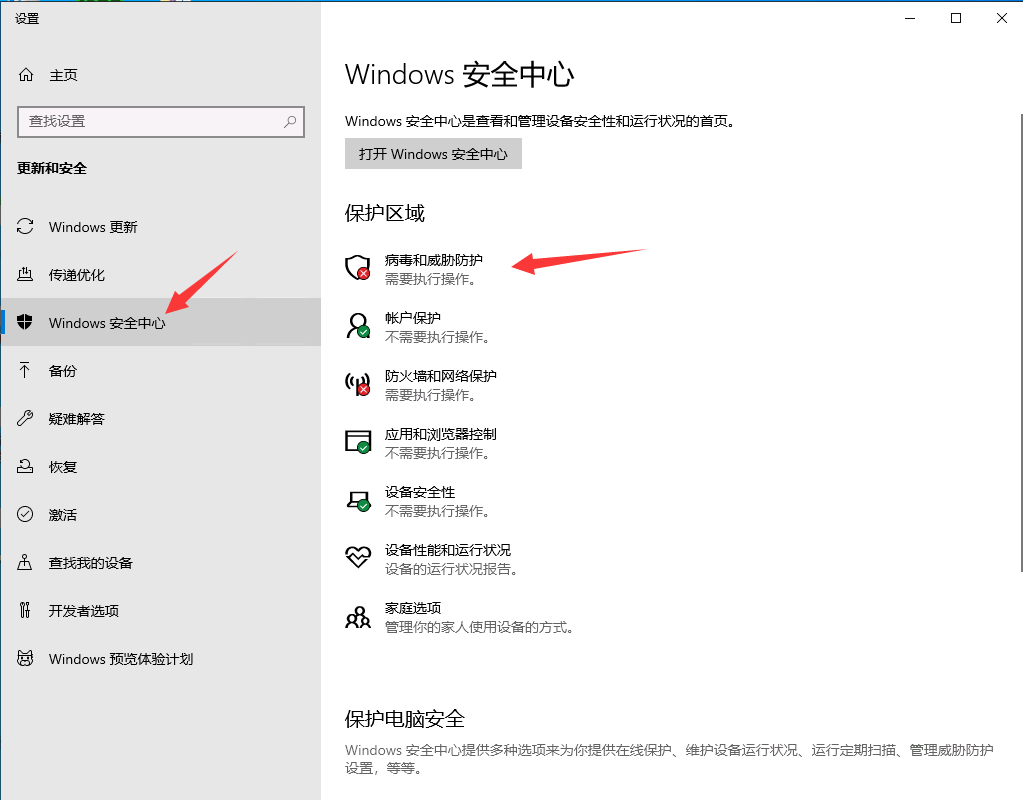The height and width of the screenshot is (800, 1023).
Task: Click the 防火墙和网络保护 antenna icon
Action: point(358,384)
